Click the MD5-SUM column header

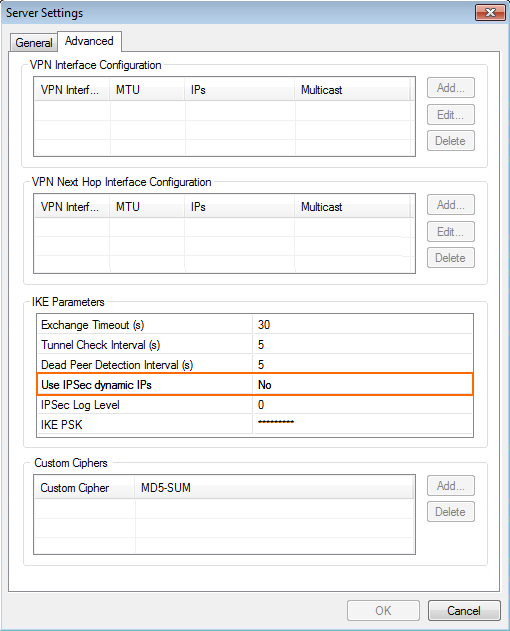pyautogui.click(x=274, y=488)
